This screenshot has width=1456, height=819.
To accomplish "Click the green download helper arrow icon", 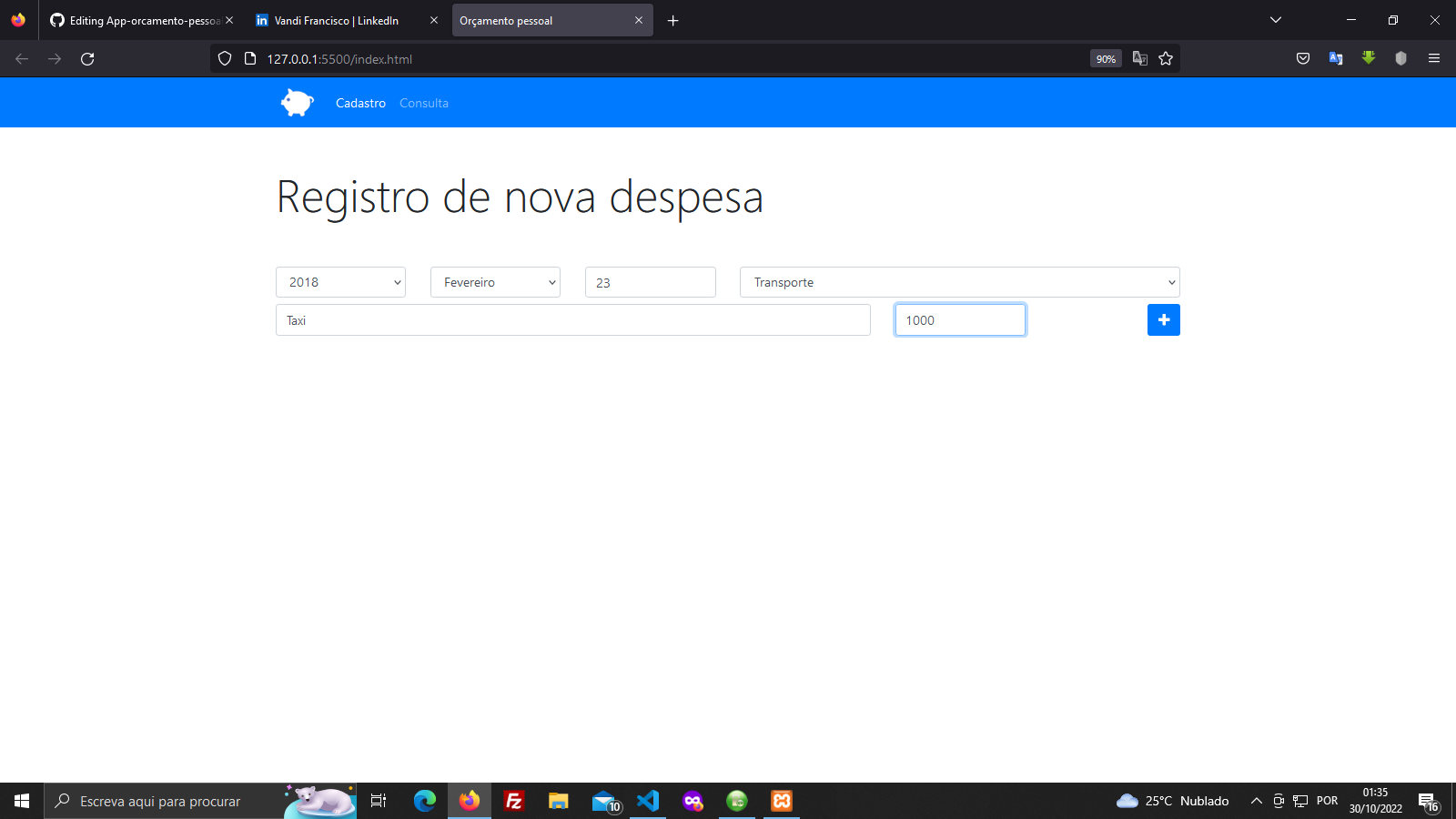I will (1369, 58).
